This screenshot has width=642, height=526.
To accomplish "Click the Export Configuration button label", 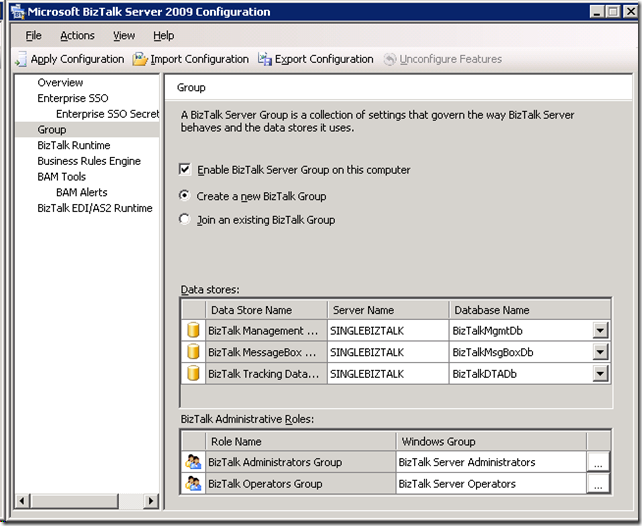I will click(x=324, y=59).
